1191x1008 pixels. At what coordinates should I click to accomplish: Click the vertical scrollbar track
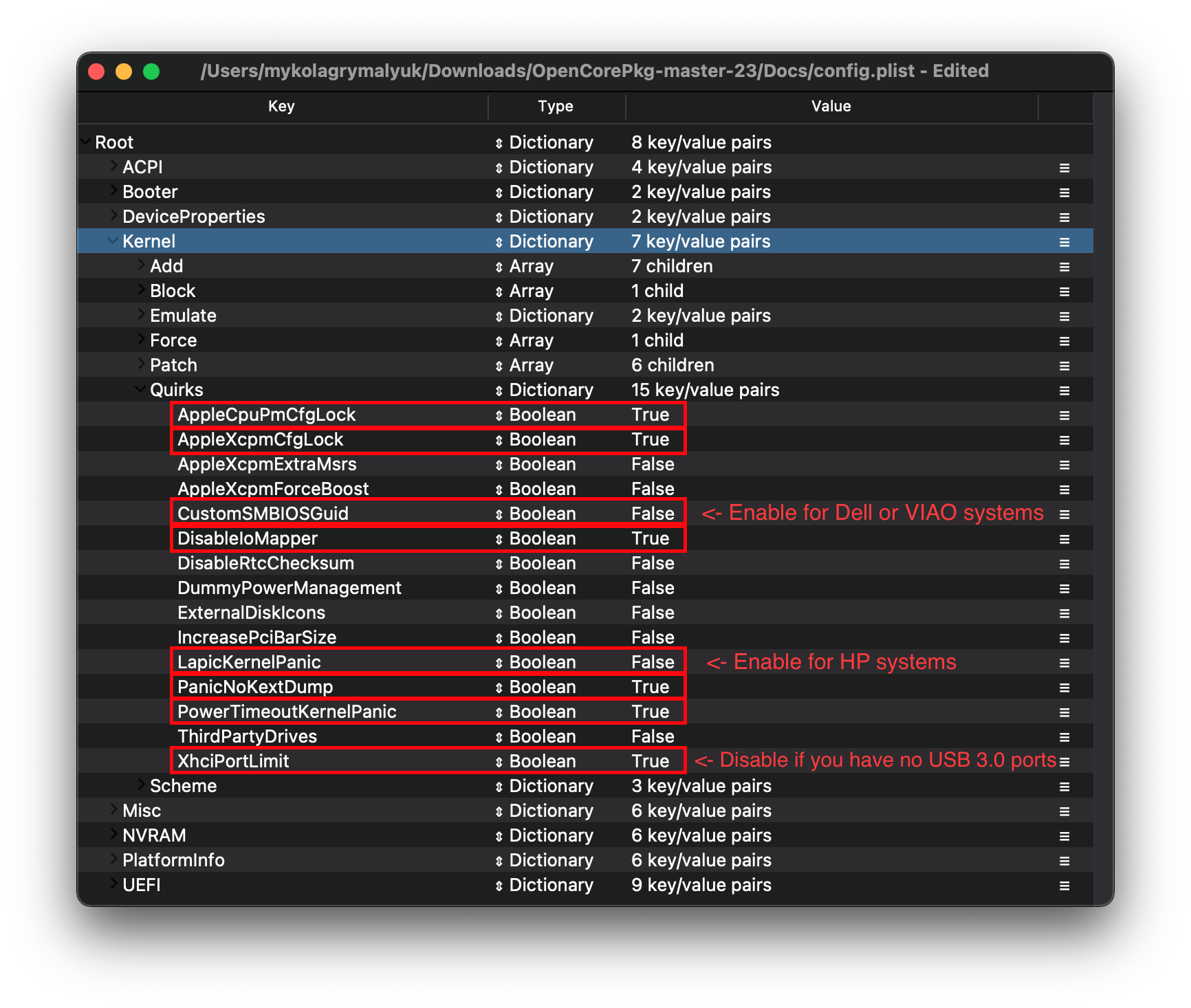(1102, 481)
